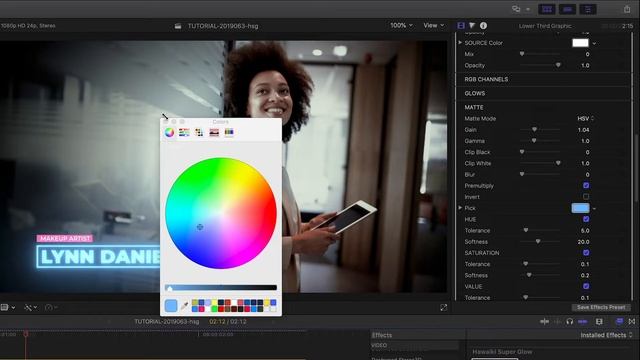Show the browser layout button
Image resolution: width=640 pixels, height=360 pixels.
547,9
